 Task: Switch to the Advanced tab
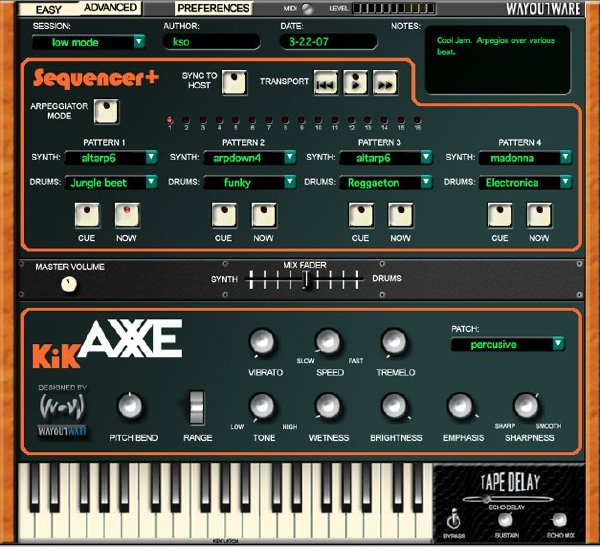coord(110,8)
